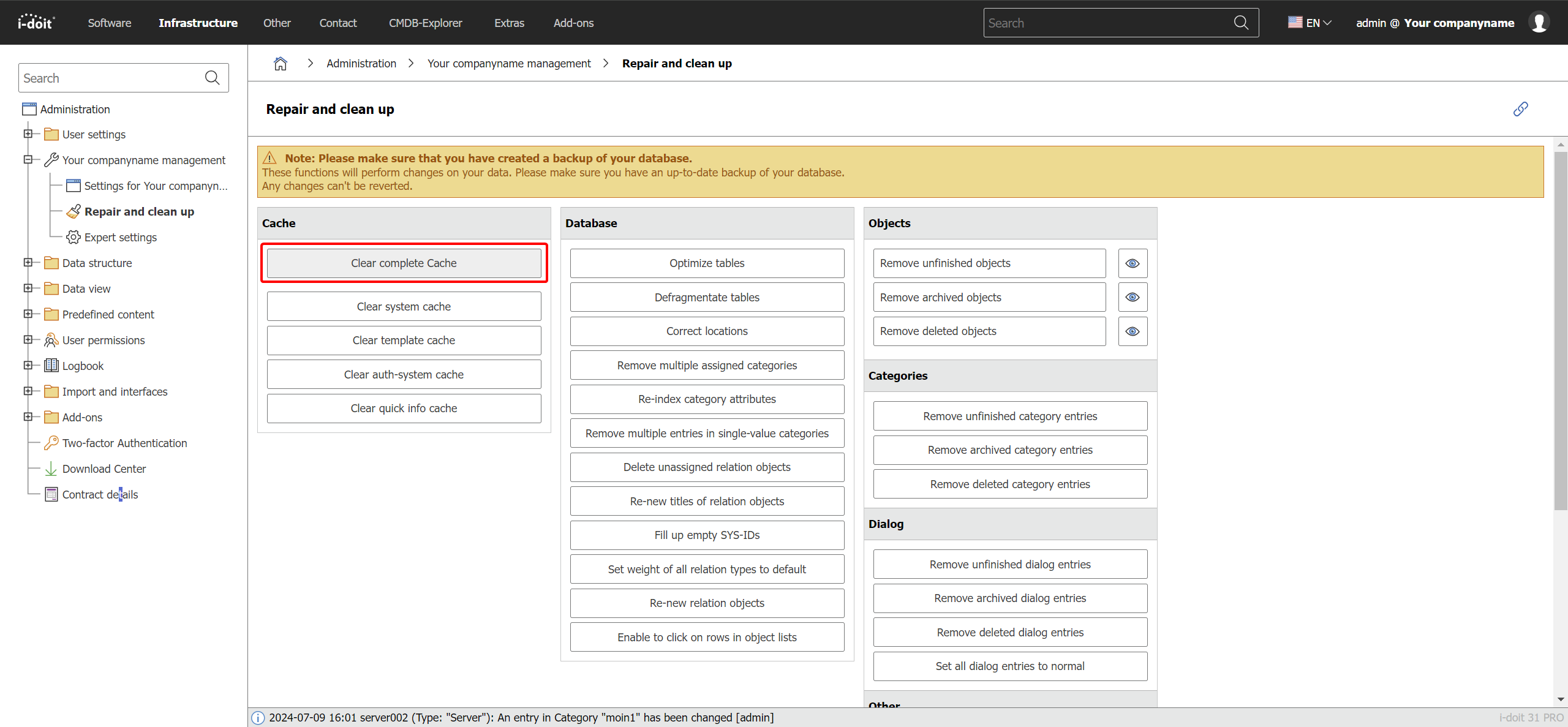The height and width of the screenshot is (727, 1568).
Task: Click Administration breadcrumb link
Action: pyautogui.click(x=361, y=64)
